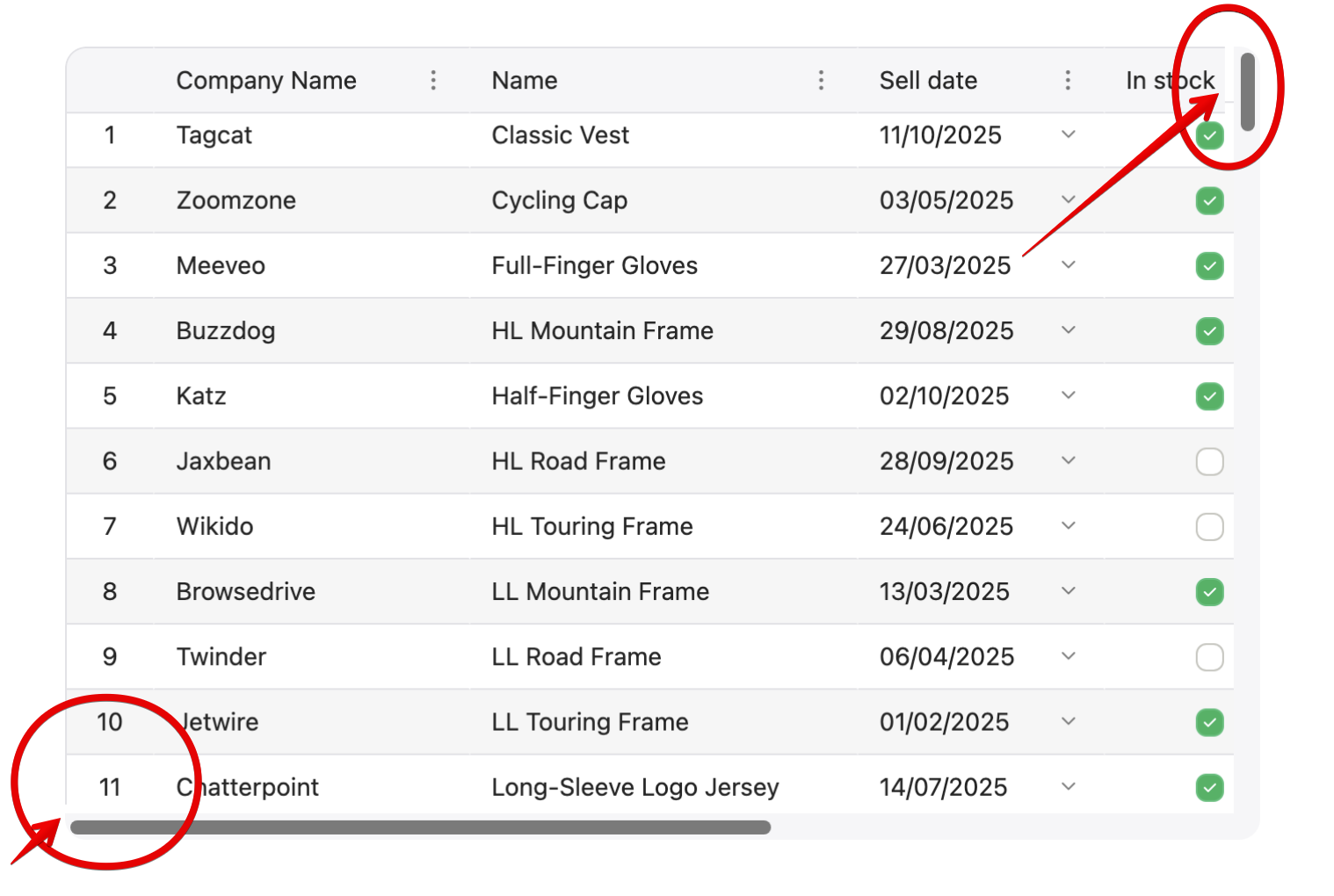This screenshot has width=1334, height=896.
Task: Uncheck In stock for Chatterpoint row
Action: (1210, 787)
